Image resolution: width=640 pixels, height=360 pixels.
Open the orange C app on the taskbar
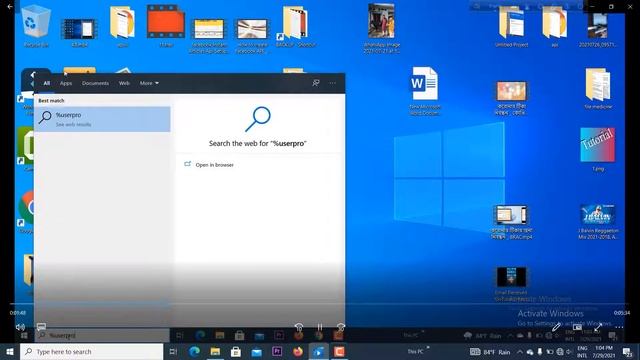tap(339, 351)
